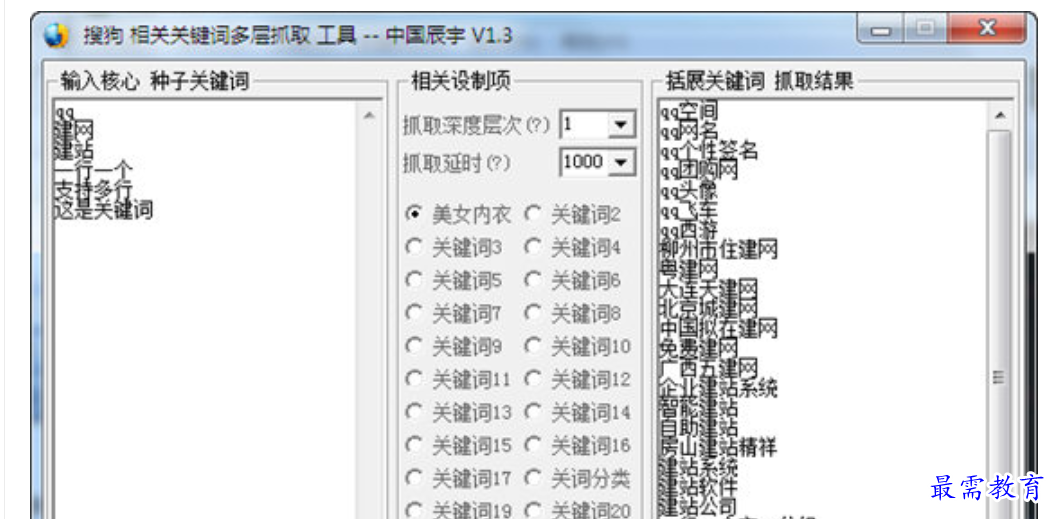Select the 中国拟在建网 result row
Screen dimensions: 1052x519
coord(719,329)
